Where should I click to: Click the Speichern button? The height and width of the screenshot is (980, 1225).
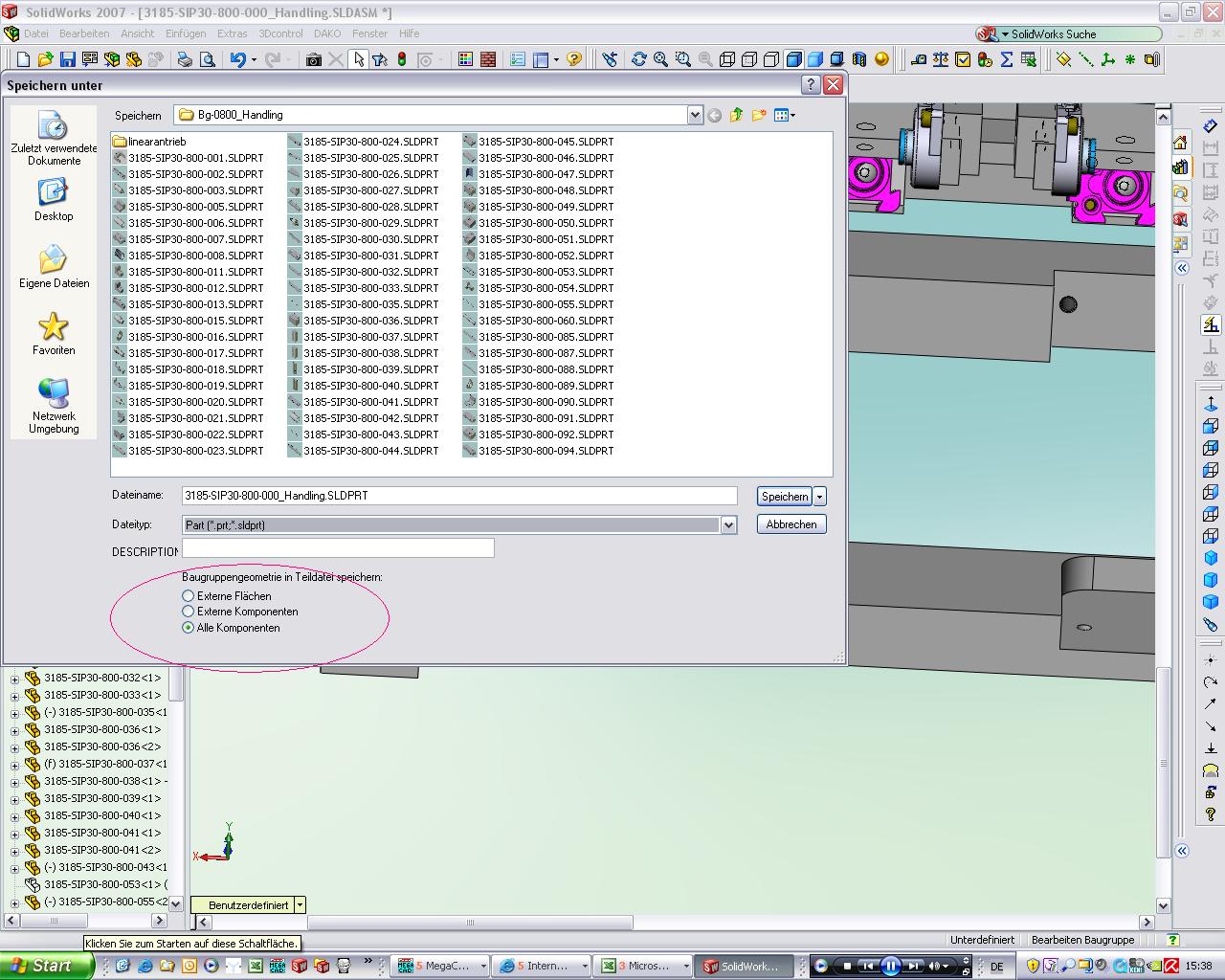click(784, 496)
